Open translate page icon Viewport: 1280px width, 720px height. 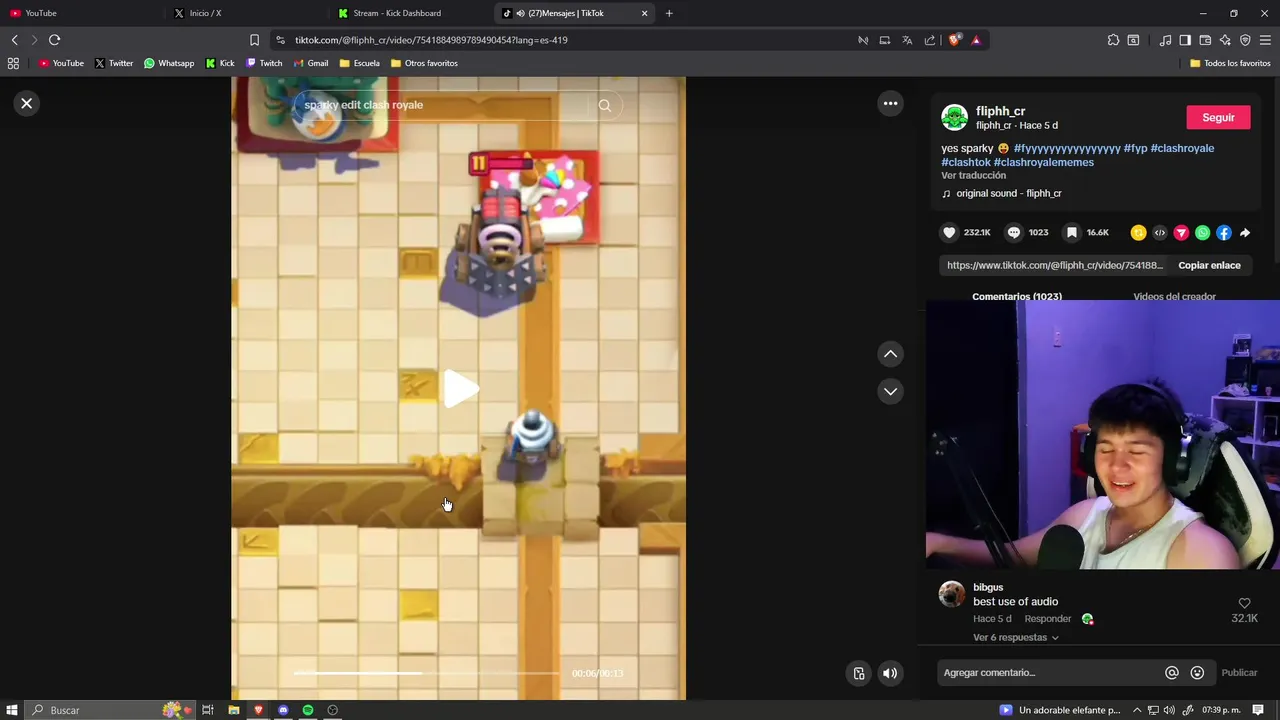(x=907, y=40)
